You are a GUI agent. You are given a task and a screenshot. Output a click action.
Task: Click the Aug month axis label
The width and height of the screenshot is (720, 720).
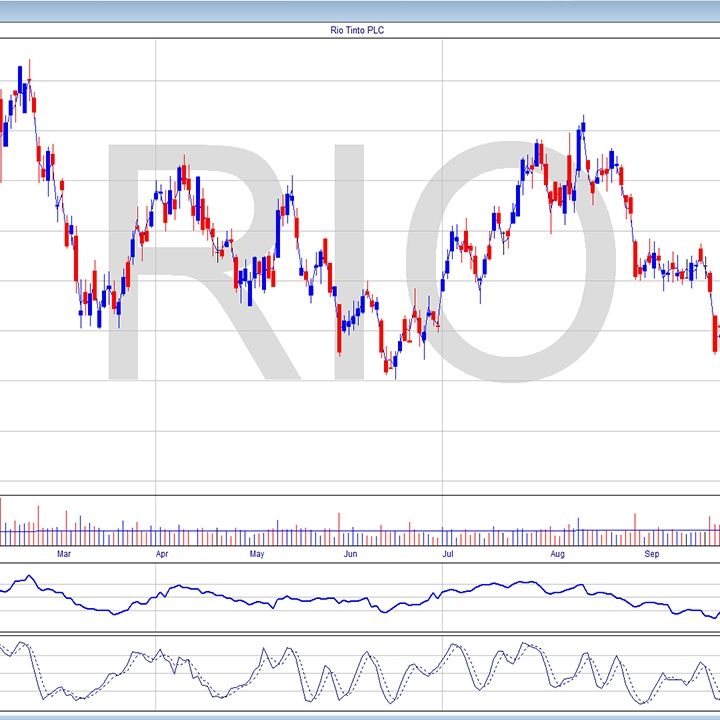[557, 553]
